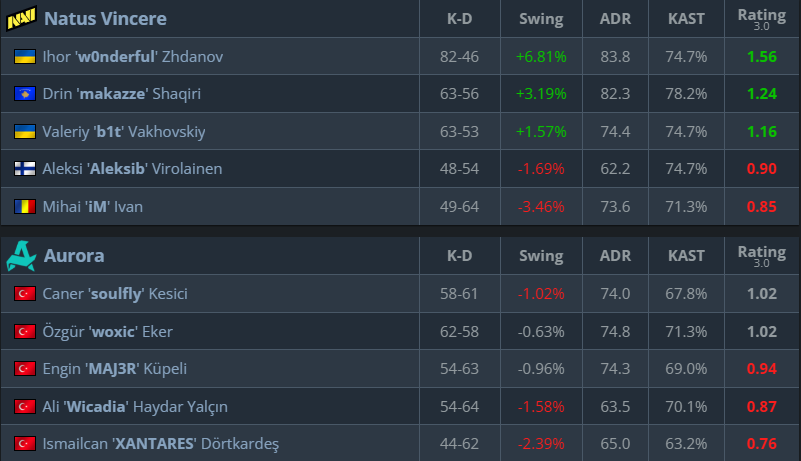
Task: Click the Kosovo flag beside makazze
Action: click(24, 94)
